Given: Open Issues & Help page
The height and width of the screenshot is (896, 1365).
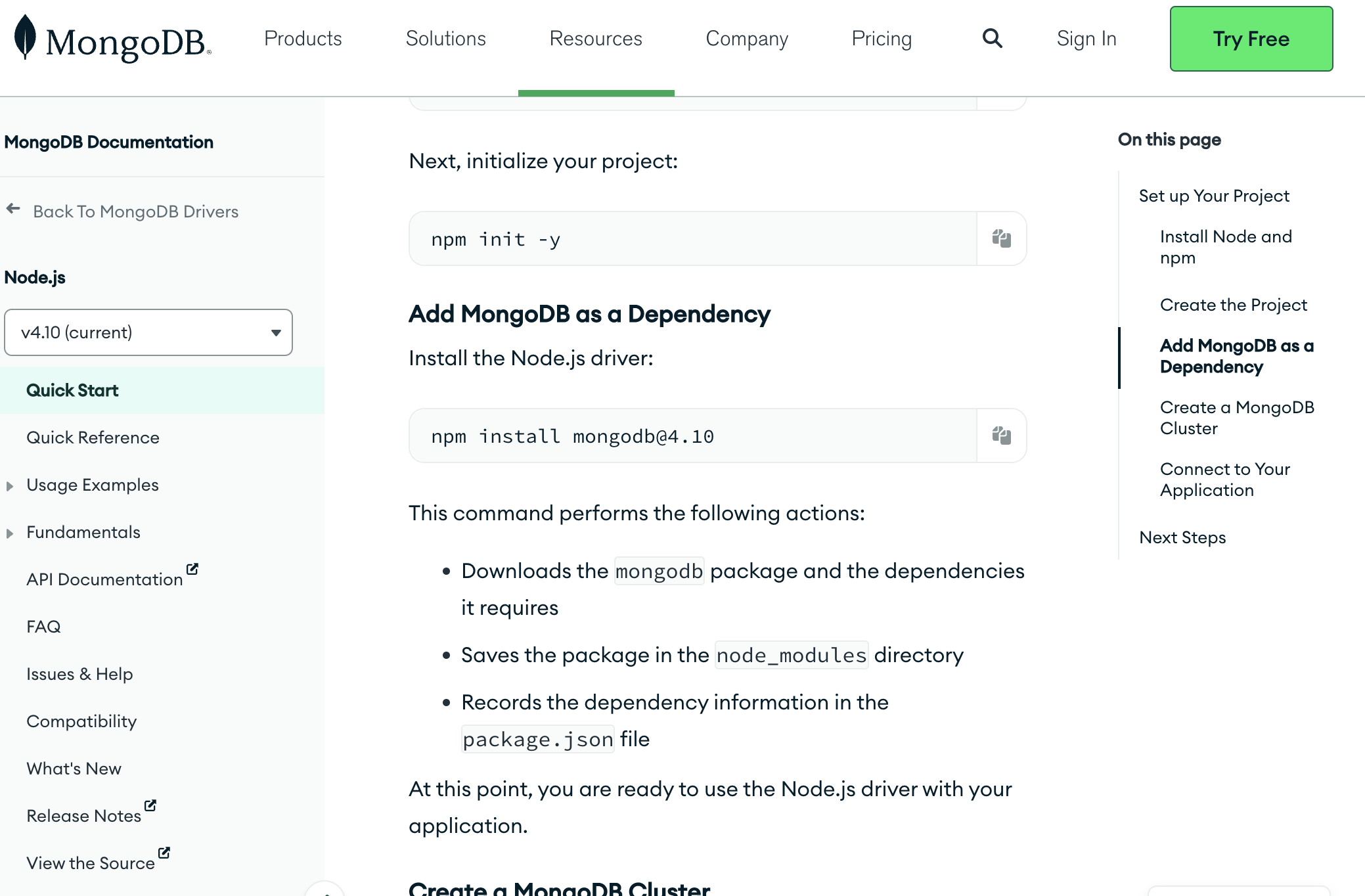Looking at the screenshot, I should [x=79, y=674].
